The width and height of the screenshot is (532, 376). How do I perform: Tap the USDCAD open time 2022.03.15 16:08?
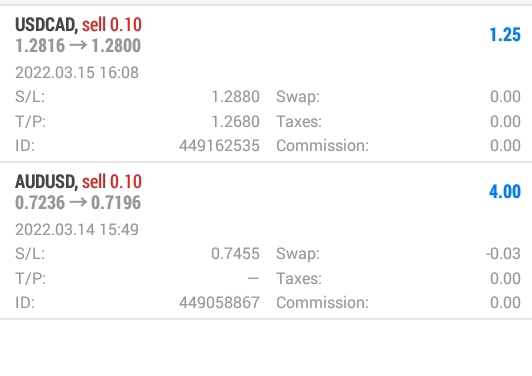(77, 73)
